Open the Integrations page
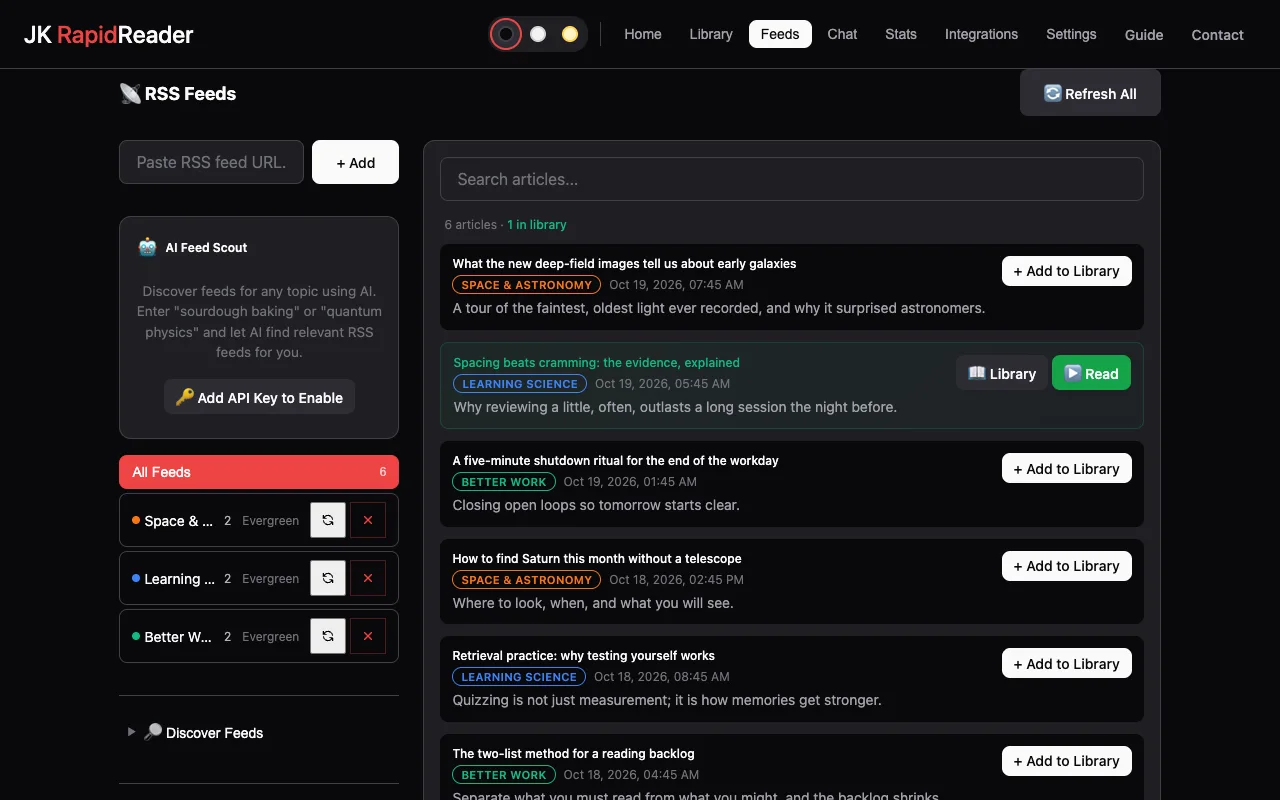Screen dimensions: 1280x800 [x=982, y=34]
